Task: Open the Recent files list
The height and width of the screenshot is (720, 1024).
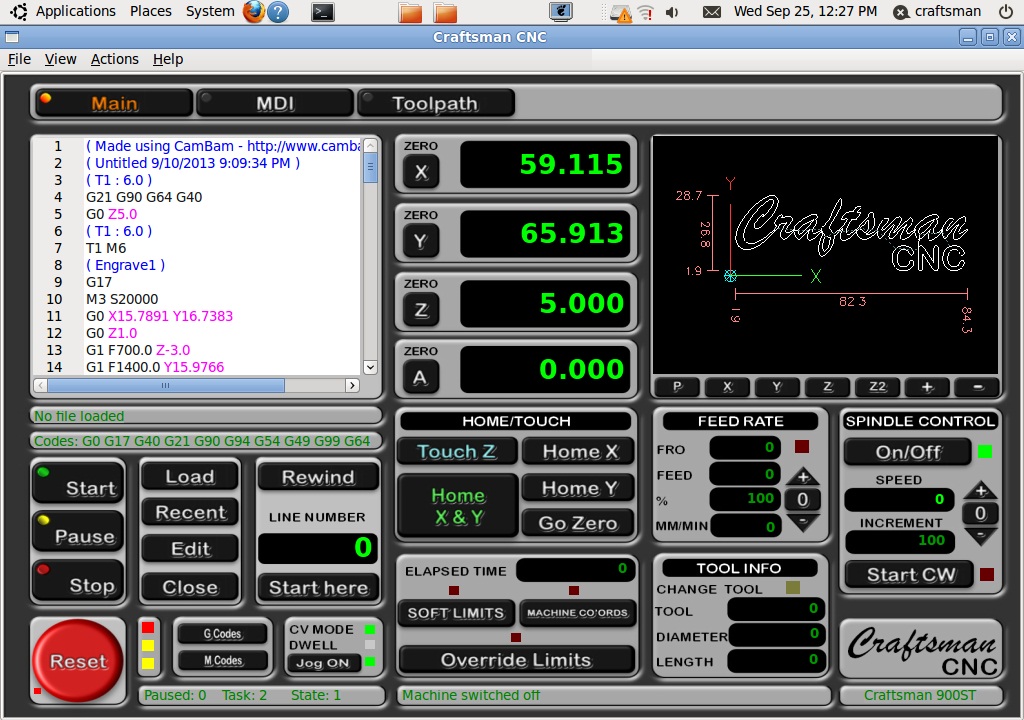Action: [190, 512]
